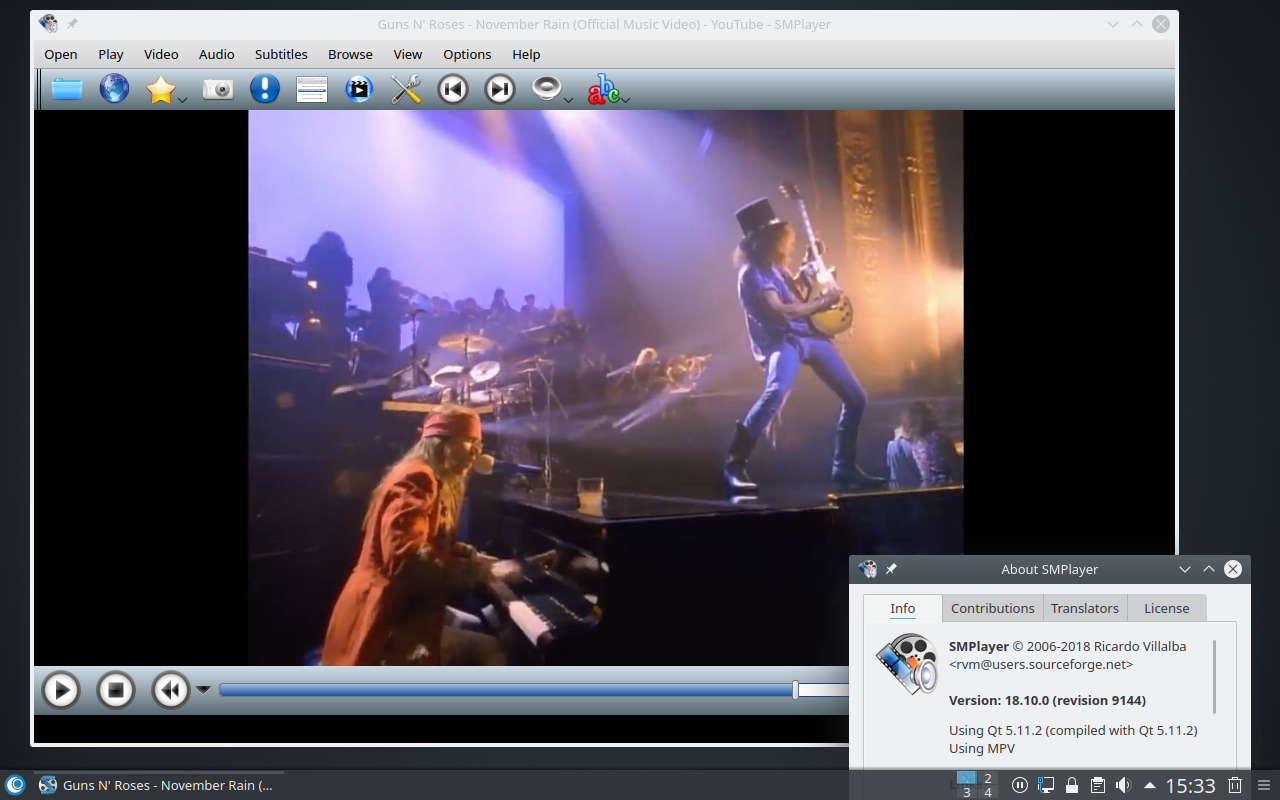Switch to the Contributions tab
The height and width of the screenshot is (800, 1280).
(992, 608)
